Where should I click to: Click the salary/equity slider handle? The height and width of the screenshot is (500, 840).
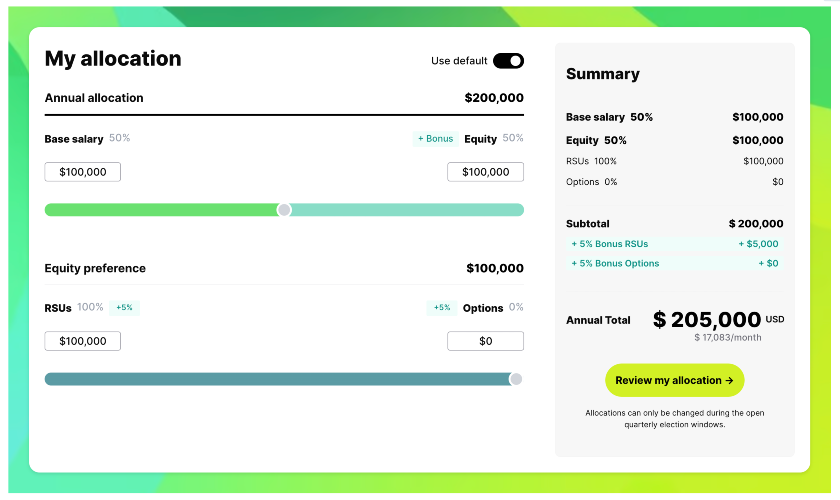coord(284,210)
